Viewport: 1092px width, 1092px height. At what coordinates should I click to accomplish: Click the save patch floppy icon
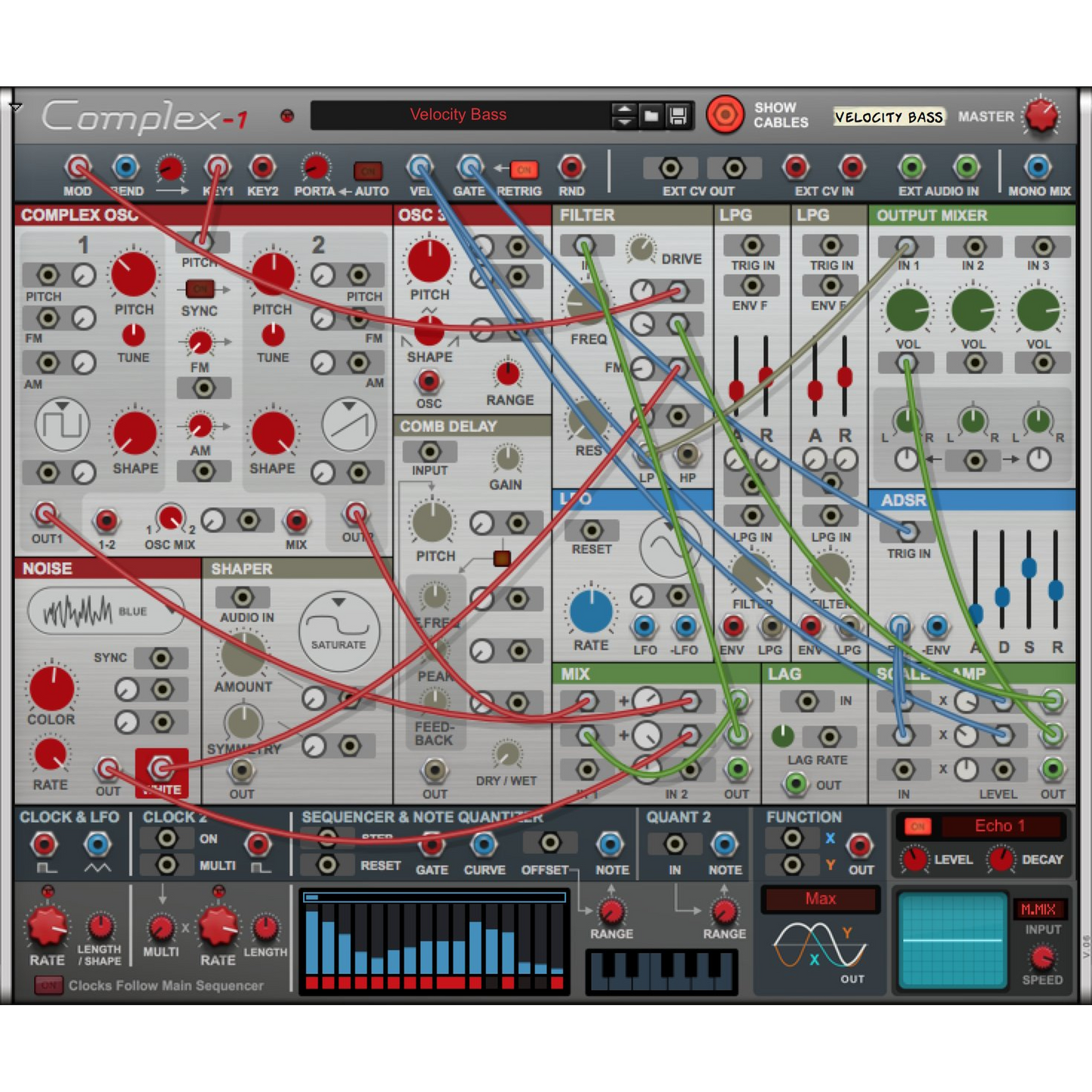coord(678,116)
